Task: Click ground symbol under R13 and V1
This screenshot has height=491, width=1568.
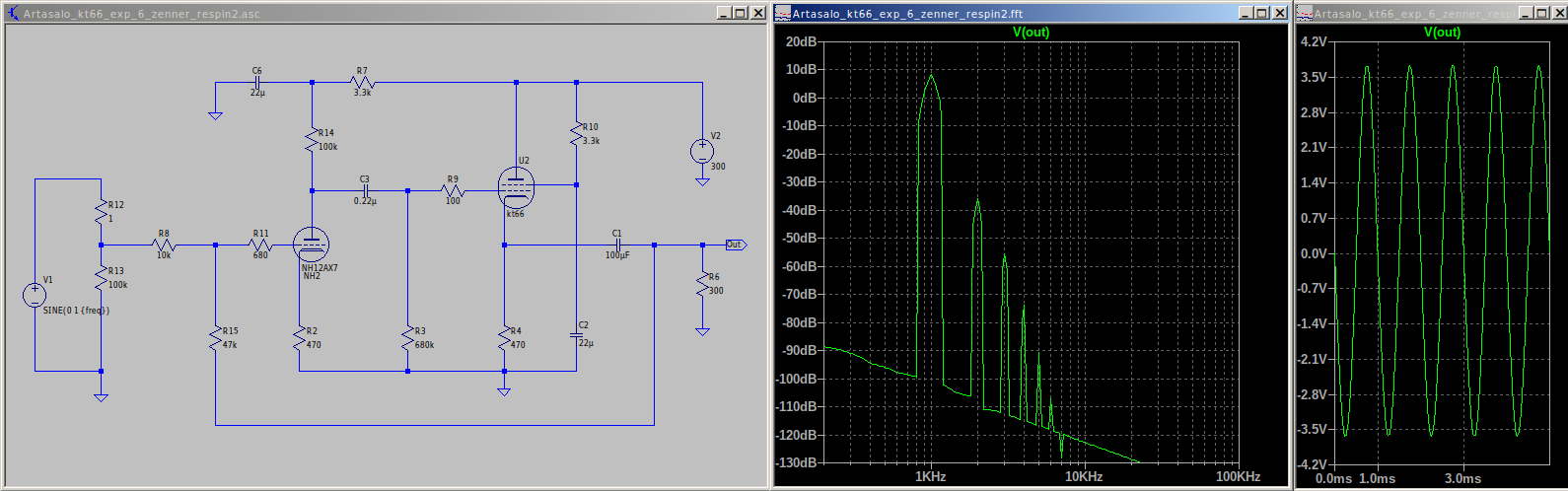Action: pos(101,397)
